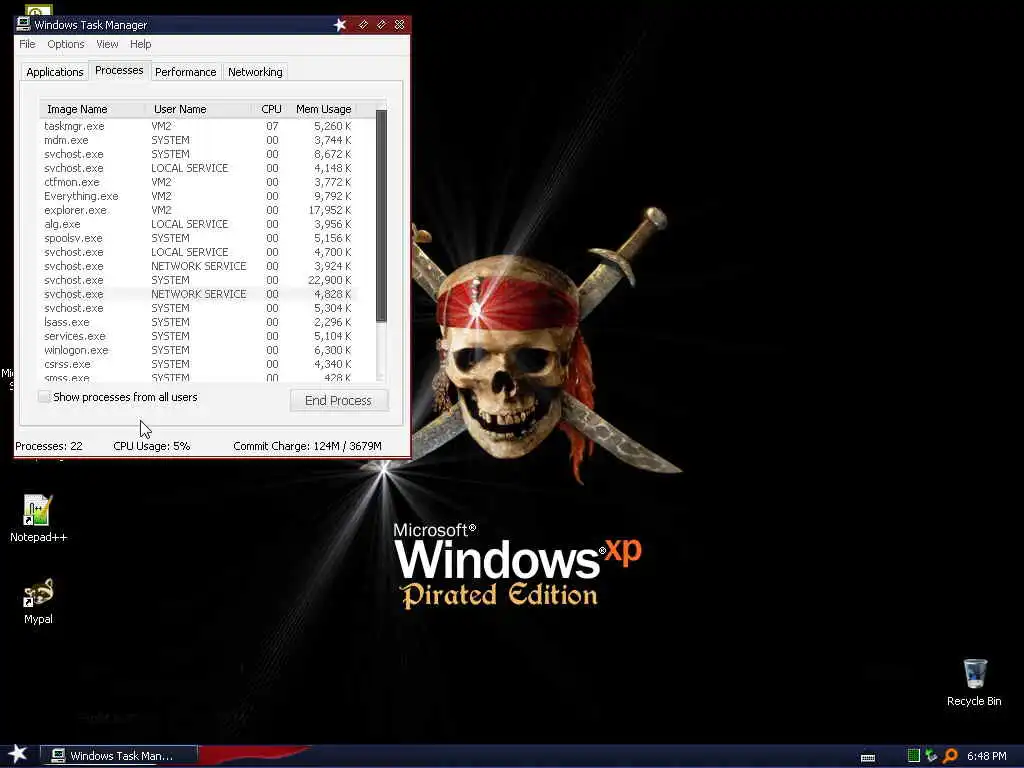Open the Notepad++ desktop shortcut

(38, 518)
